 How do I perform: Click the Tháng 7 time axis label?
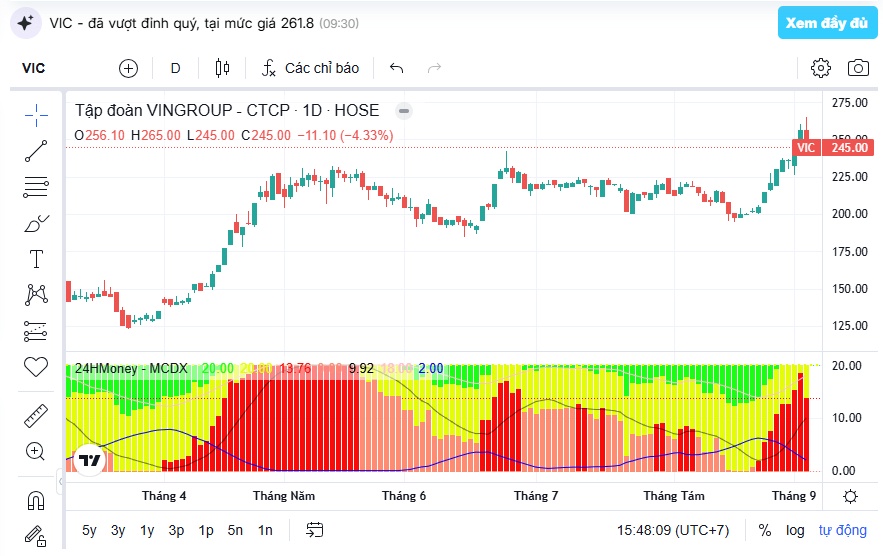click(536, 496)
